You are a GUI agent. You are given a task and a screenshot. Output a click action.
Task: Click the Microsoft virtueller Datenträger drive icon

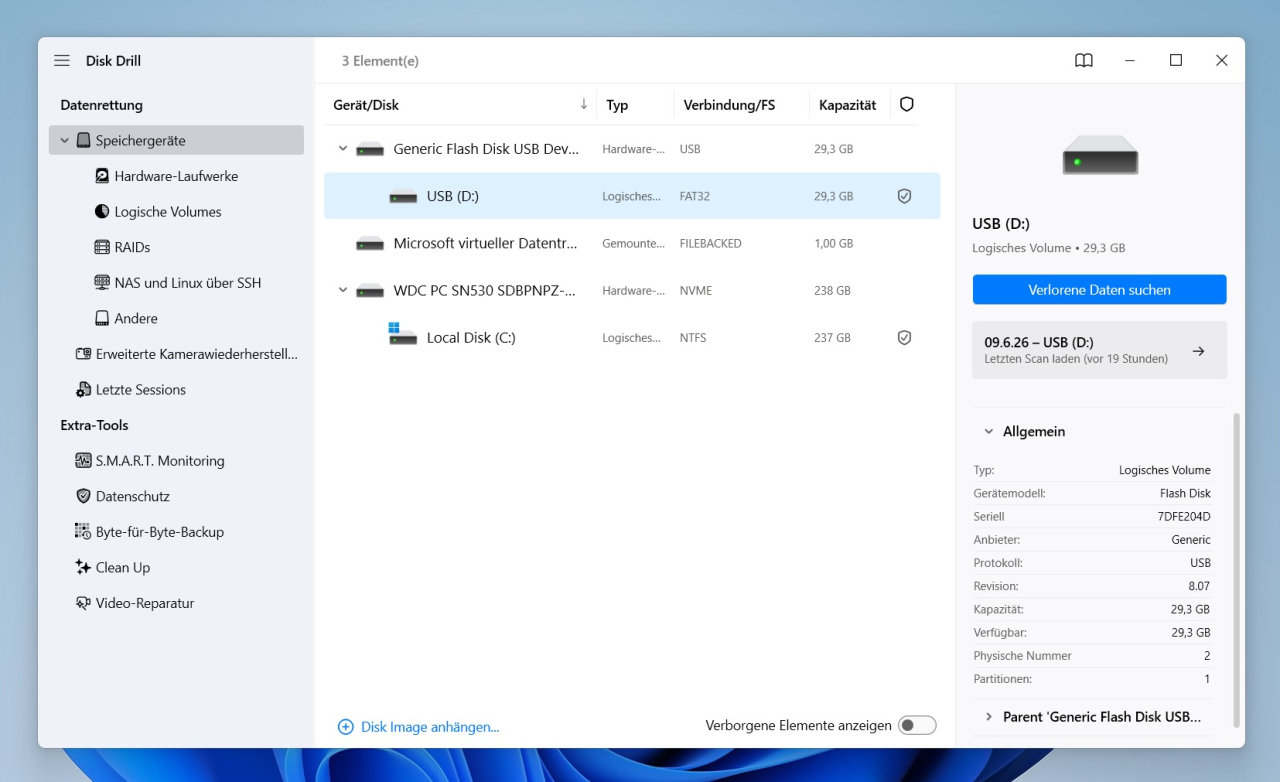coord(370,244)
